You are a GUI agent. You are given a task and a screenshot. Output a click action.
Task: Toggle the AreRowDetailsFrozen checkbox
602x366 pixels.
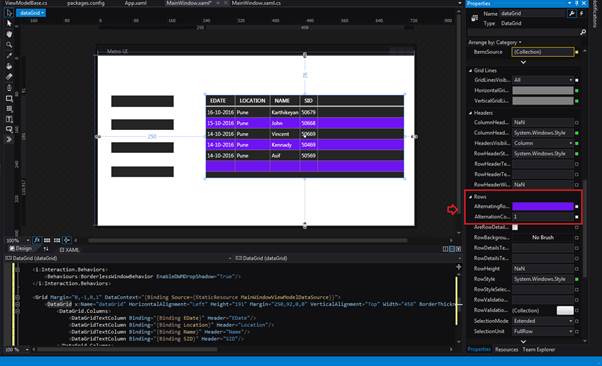(x=515, y=227)
